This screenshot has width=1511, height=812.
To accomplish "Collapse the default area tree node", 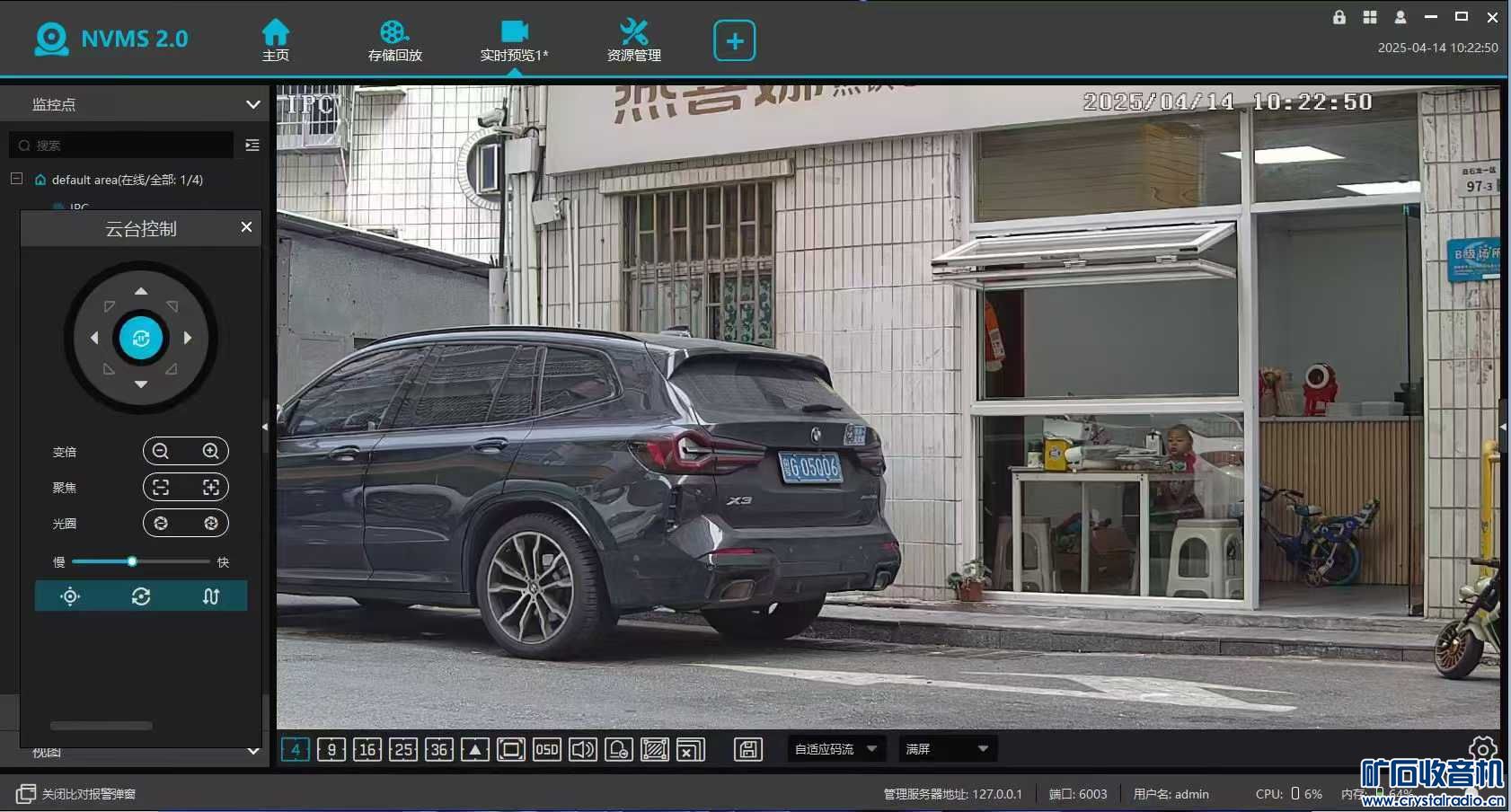I will 16,179.
